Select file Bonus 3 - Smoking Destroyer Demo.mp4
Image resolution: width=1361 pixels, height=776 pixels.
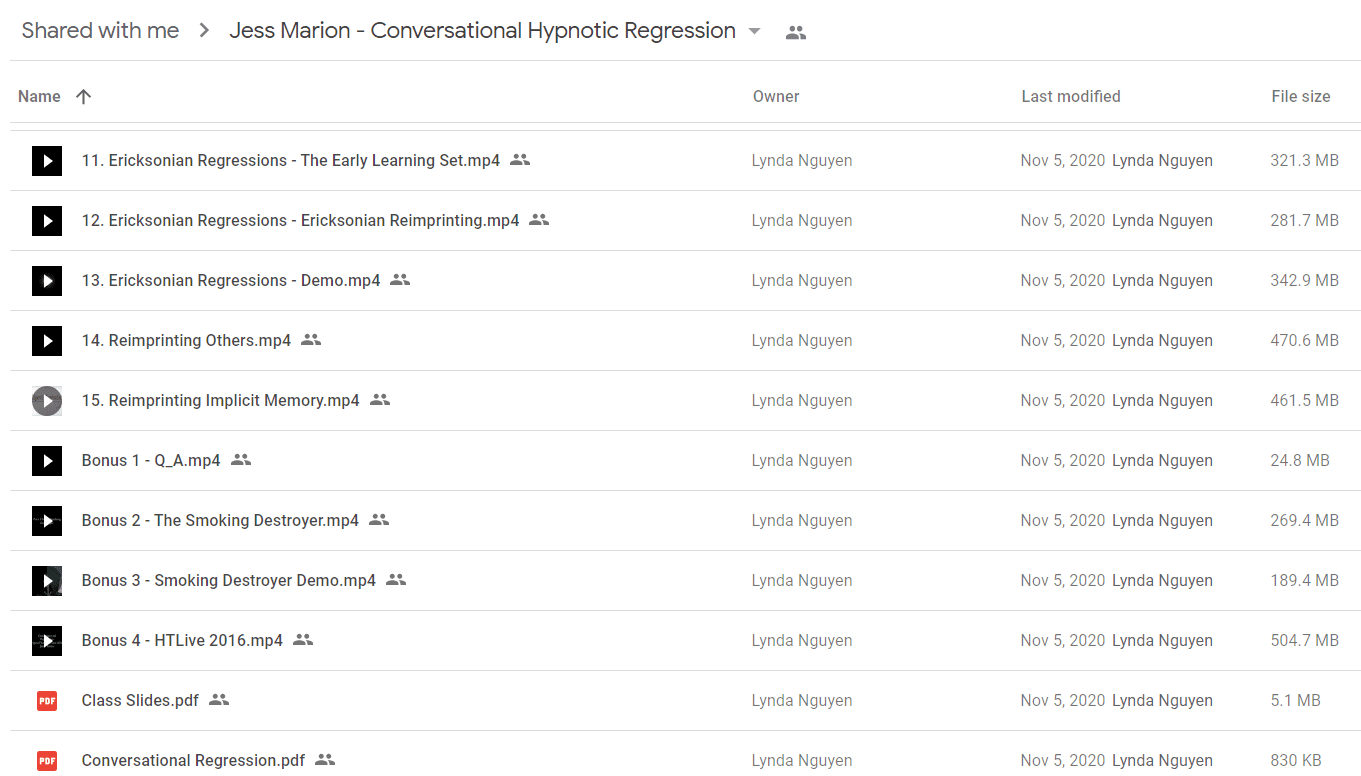(229, 580)
